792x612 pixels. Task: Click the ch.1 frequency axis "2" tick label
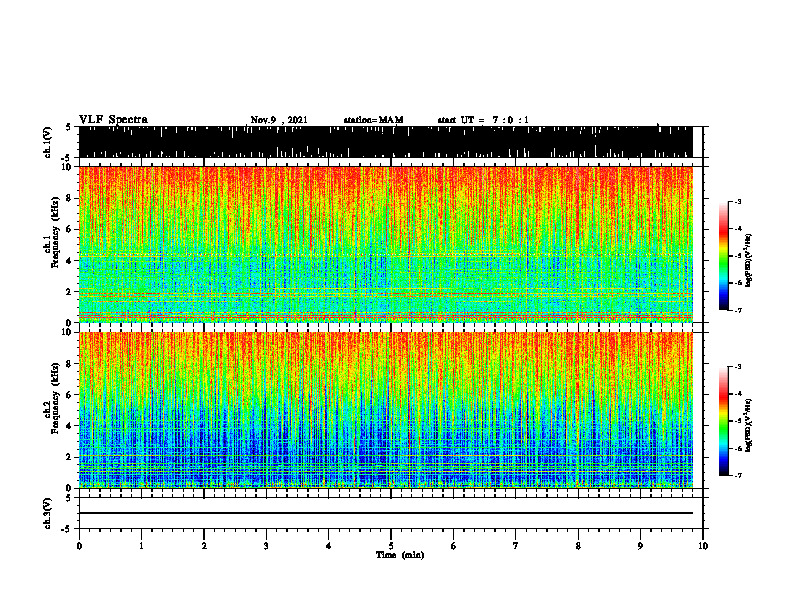(70, 291)
